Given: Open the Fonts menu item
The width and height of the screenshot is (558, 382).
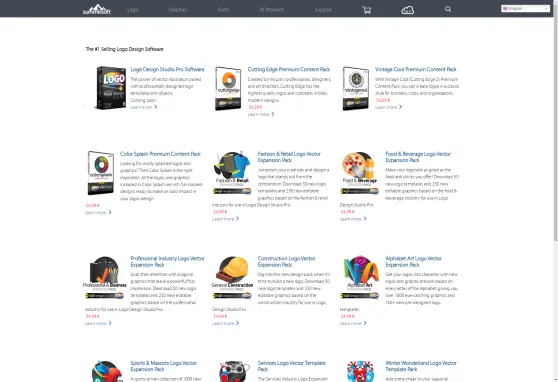Looking at the screenshot, I should (x=223, y=10).
